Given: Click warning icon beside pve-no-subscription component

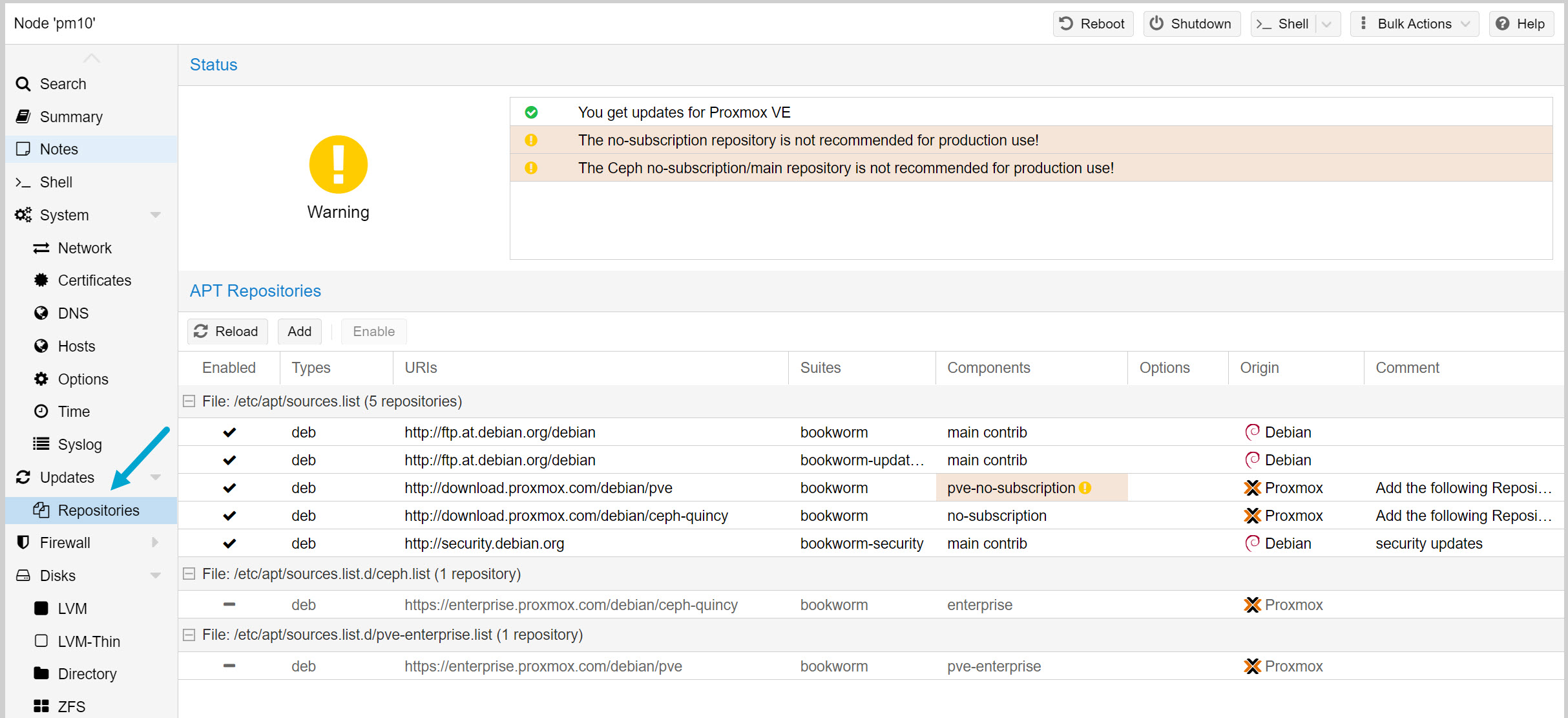Looking at the screenshot, I should point(1085,488).
